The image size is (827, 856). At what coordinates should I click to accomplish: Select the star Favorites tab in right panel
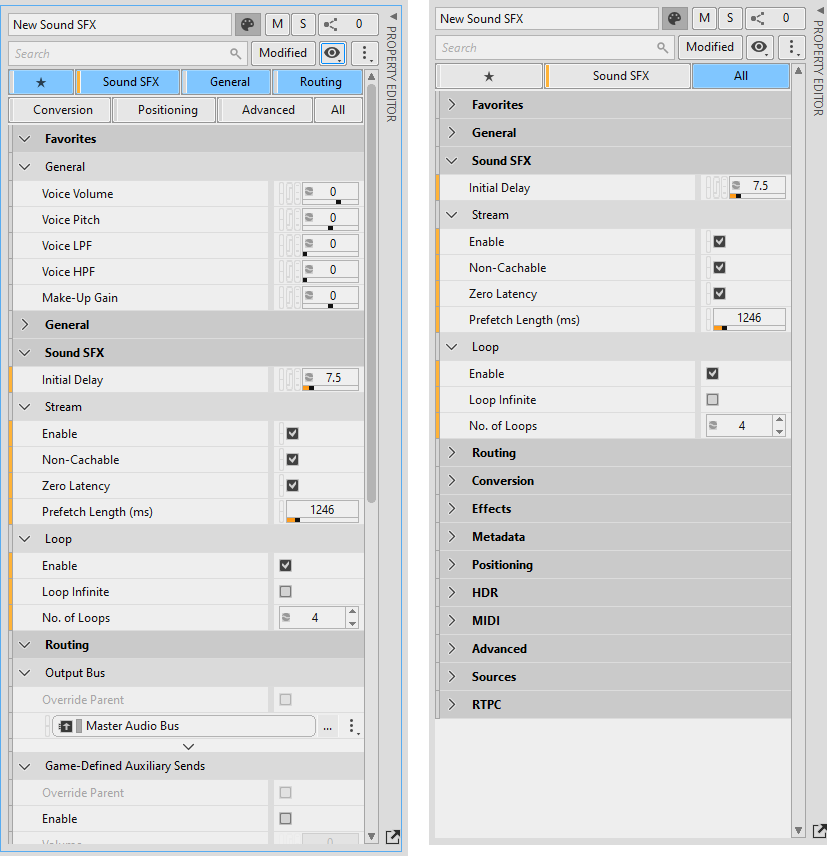(x=488, y=76)
